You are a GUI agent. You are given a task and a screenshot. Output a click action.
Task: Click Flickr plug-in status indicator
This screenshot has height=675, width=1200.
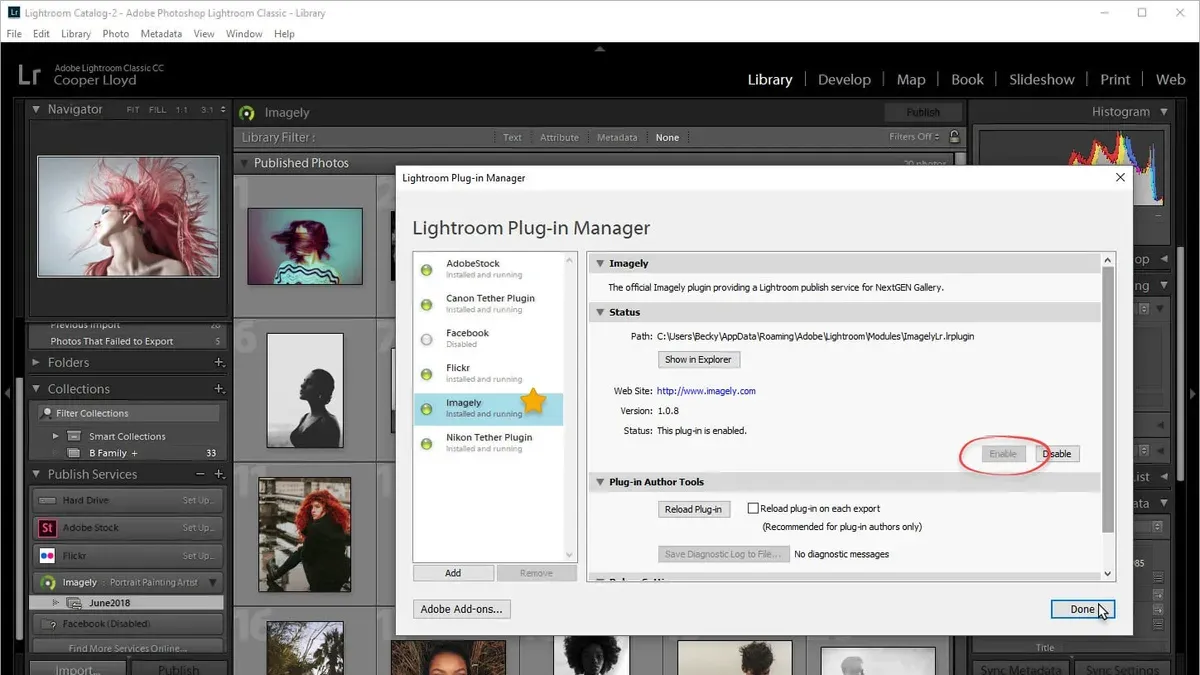[x=427, y=373]
